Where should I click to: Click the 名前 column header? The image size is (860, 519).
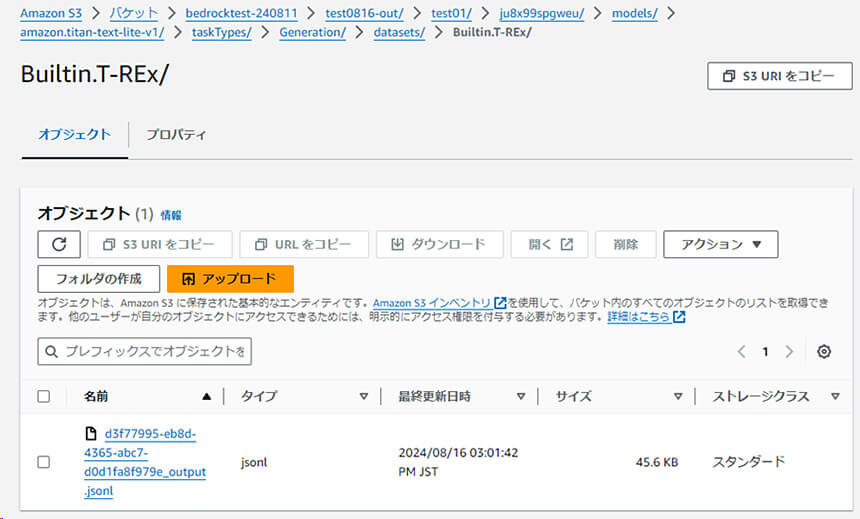click(x=96, y=397)
